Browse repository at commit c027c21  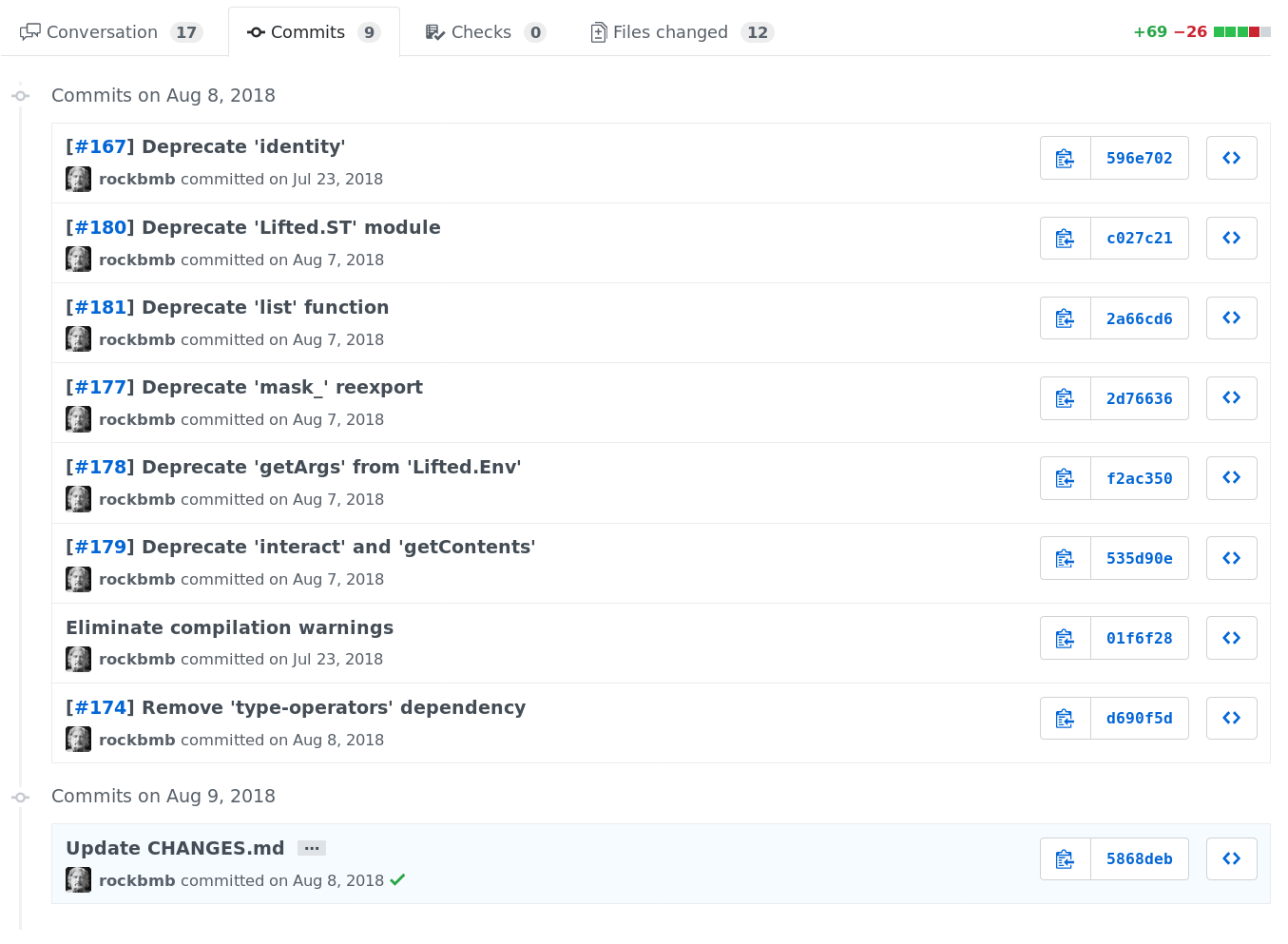click(x=1231, y=238)
